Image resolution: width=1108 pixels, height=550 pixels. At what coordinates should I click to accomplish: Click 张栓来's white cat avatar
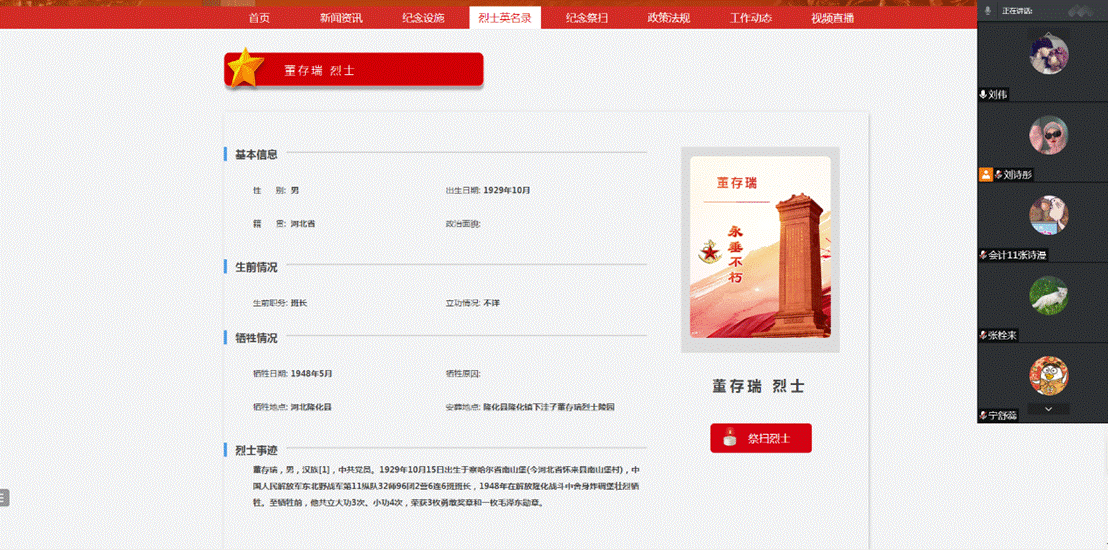[1049, 295]
